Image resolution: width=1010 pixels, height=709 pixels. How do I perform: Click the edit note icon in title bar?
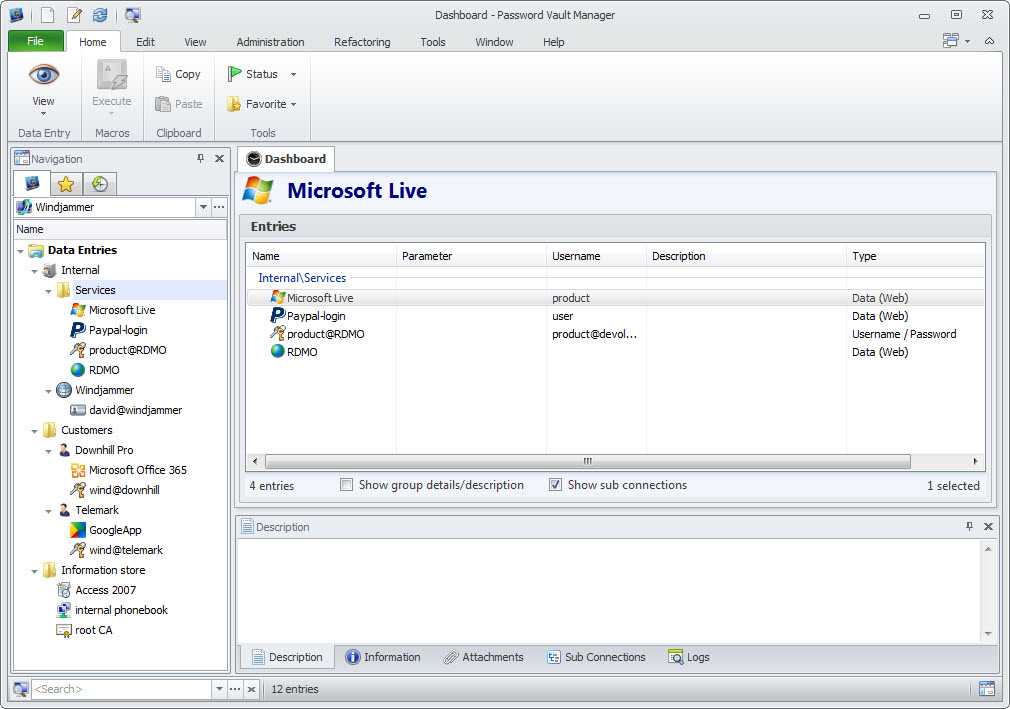click(74, 15)
